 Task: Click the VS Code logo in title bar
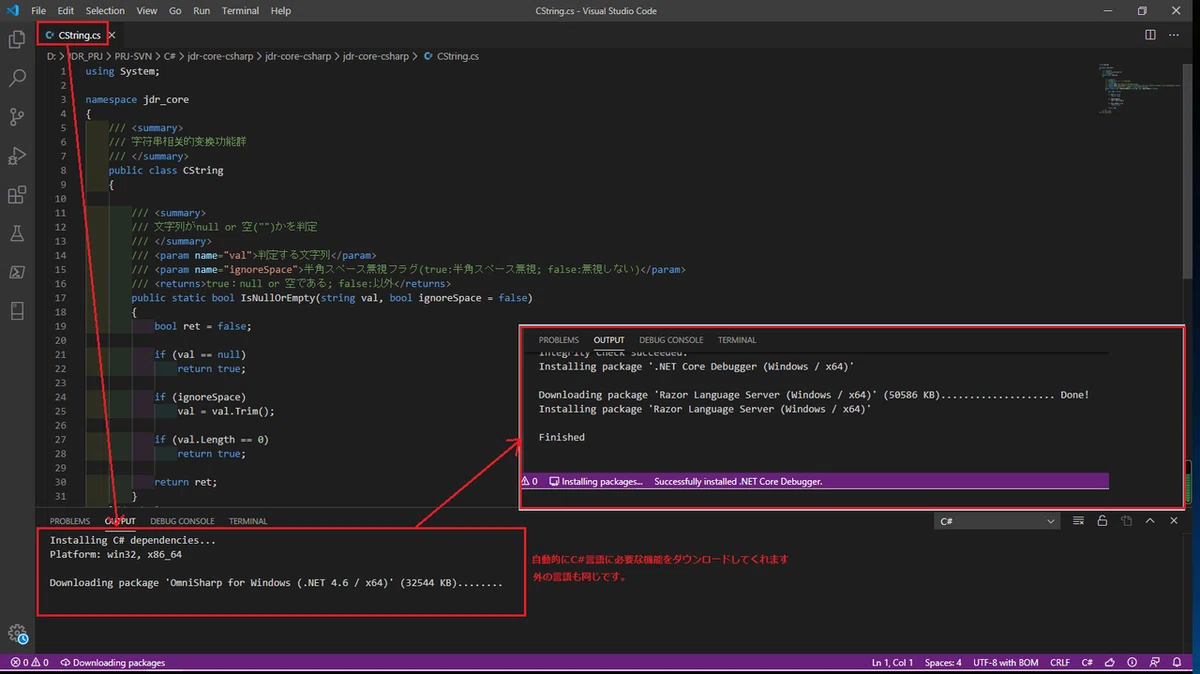[11, 10]
